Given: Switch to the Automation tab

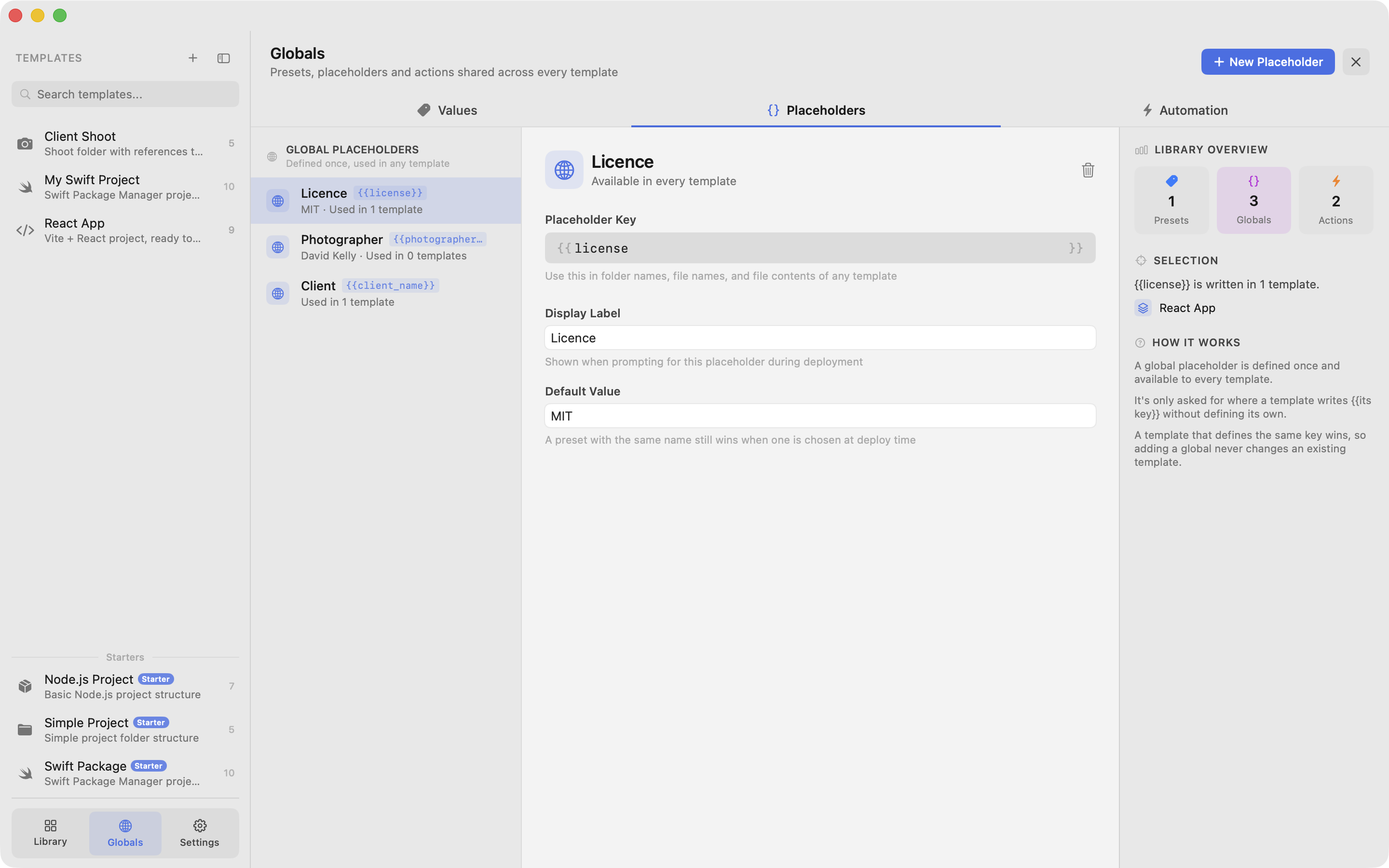Looking at the screenshot, I should tap(1185, 110).
